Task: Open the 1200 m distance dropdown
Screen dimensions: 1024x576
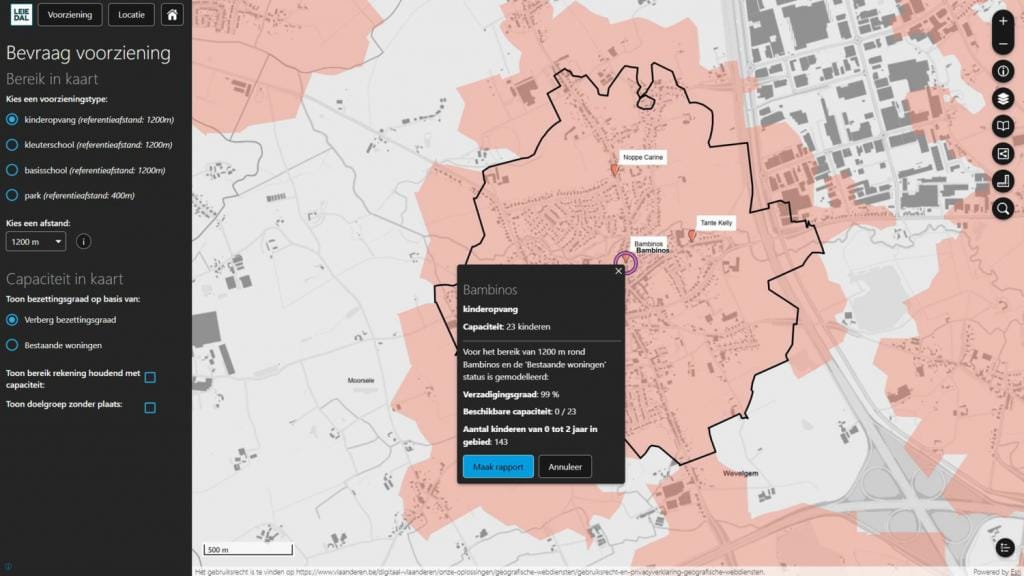Action: tap(36, 241)
